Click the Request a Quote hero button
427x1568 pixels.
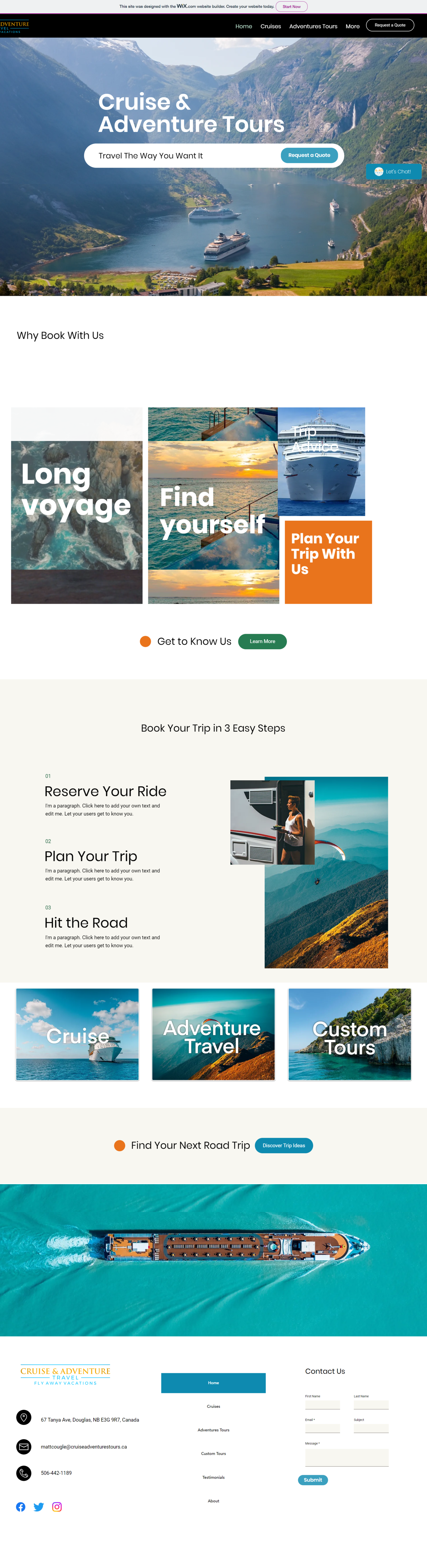click(x=309, y=155)
